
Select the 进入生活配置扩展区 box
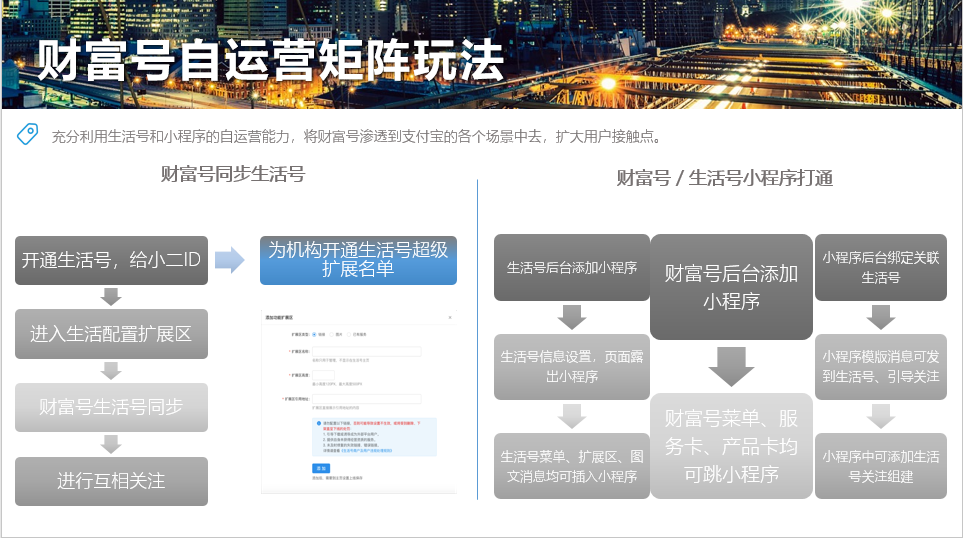tap(111, 334)
